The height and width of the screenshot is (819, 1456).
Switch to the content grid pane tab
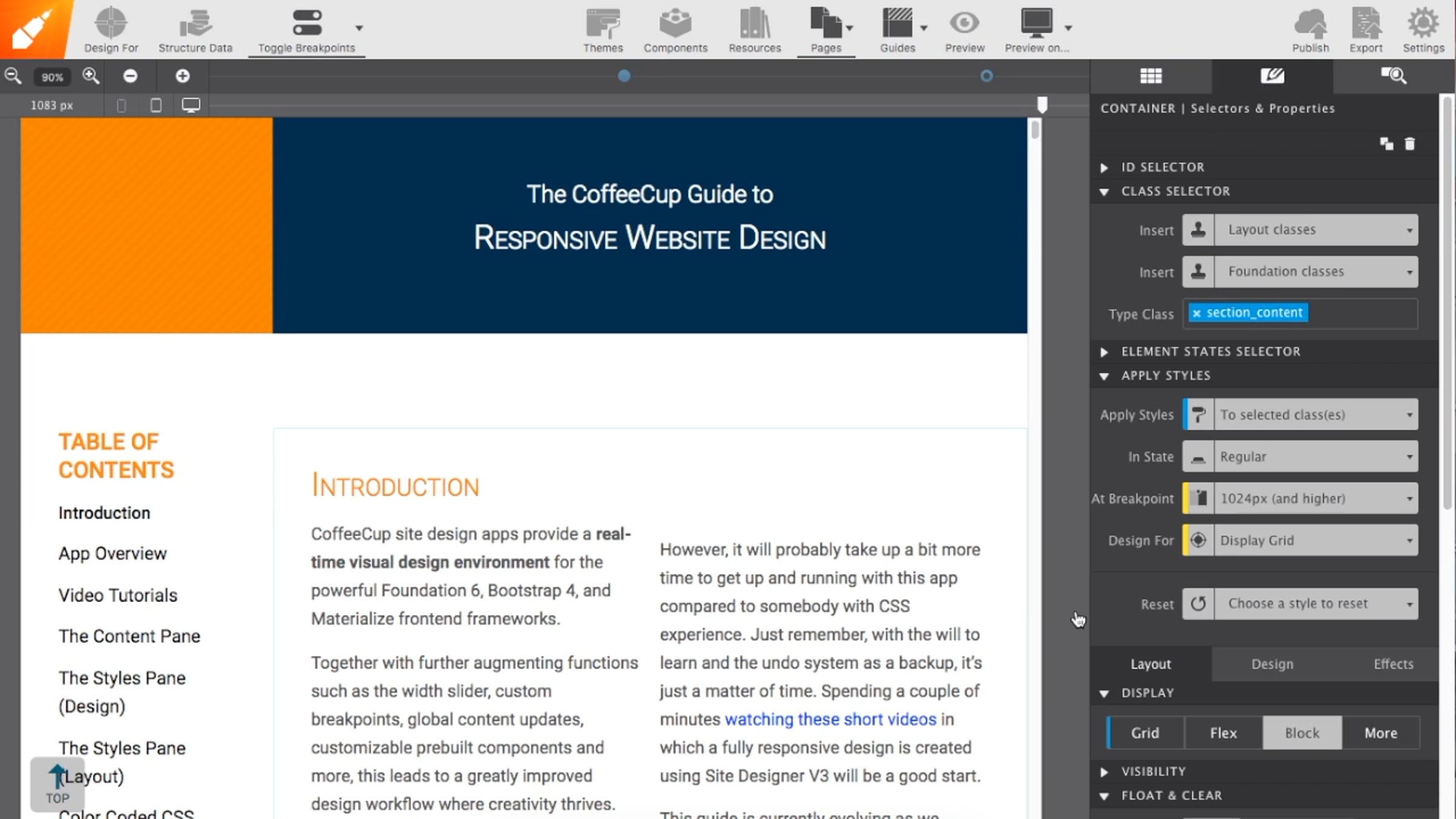point(1151,76)
